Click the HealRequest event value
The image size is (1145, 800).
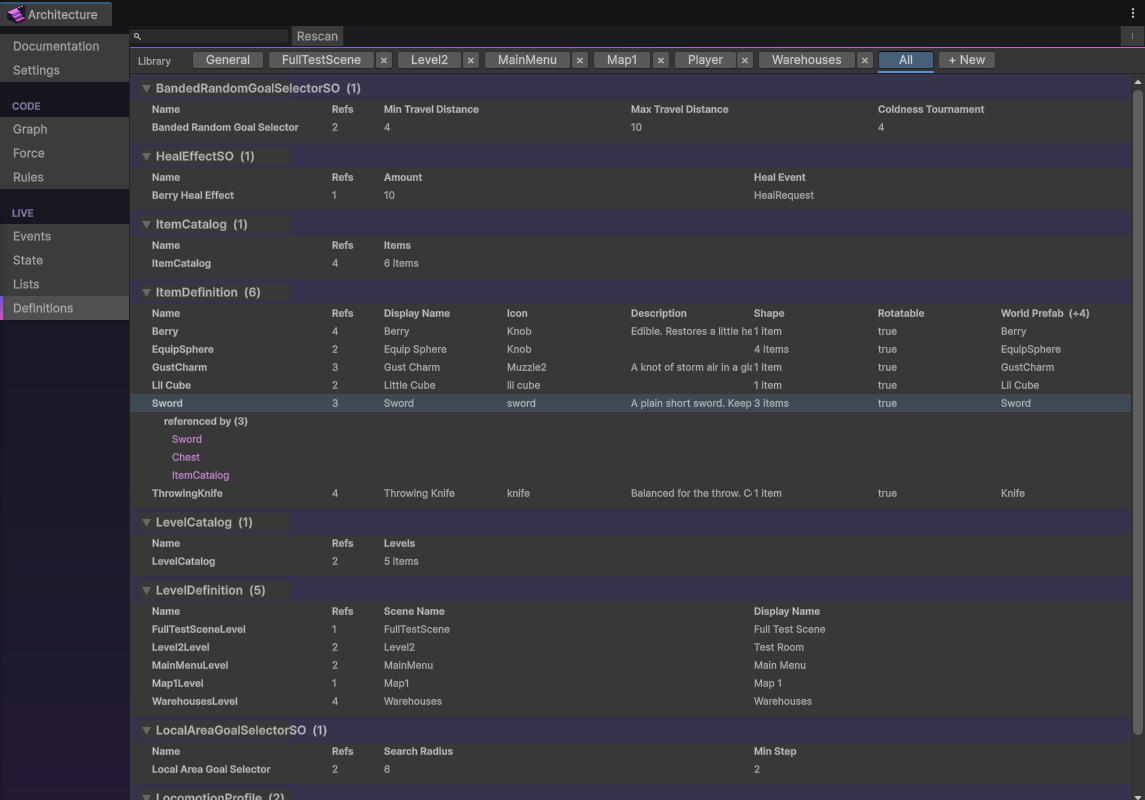[x=784, y=196]
